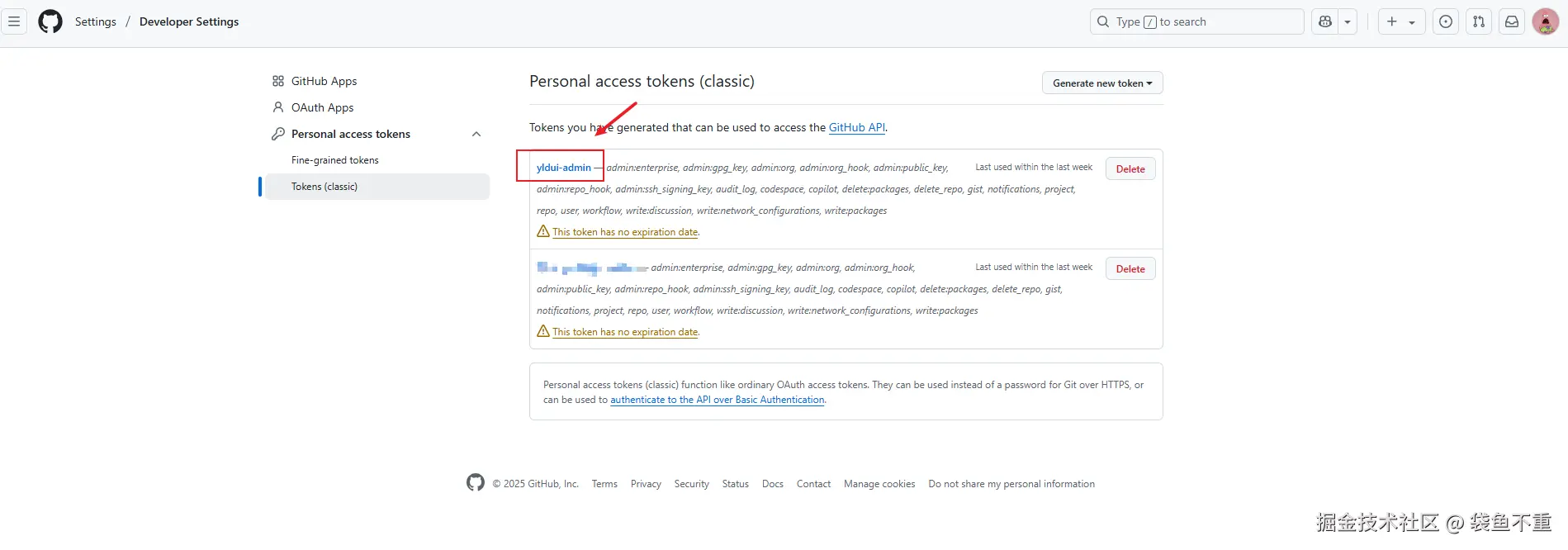The width and height of the screenshot is (1568, 550).
Task: Open the hamburger navigation menu
Action: click(14, 21)
